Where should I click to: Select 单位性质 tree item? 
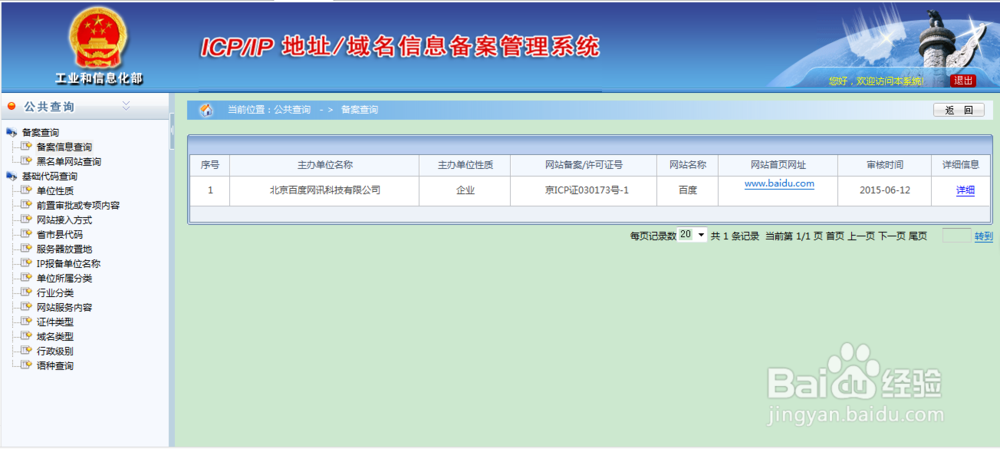point(55,191)
